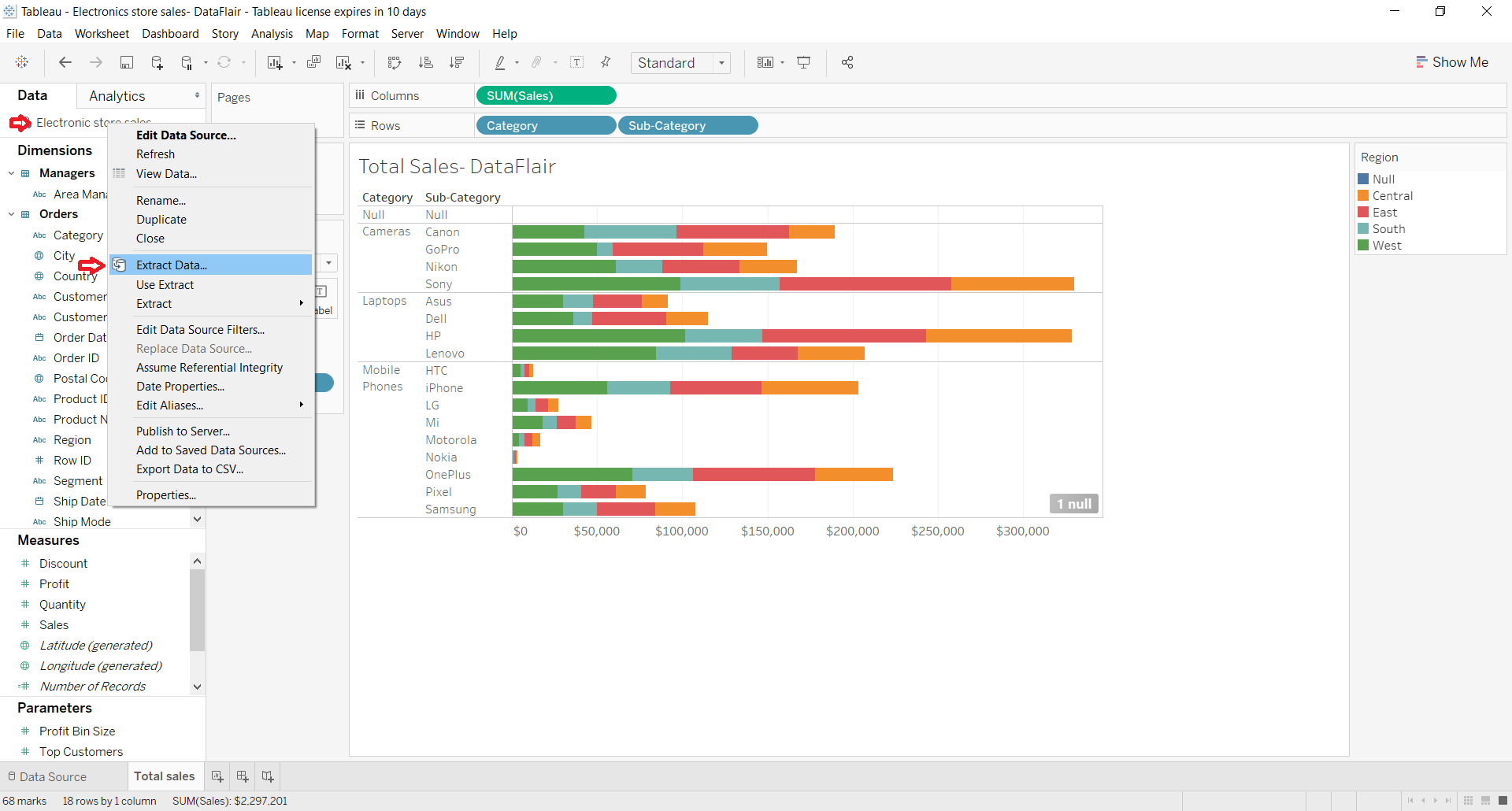The width and height of the screenshot is (1512, 811).
Task: Open the Analysis menu
Action: pos(272,34)
